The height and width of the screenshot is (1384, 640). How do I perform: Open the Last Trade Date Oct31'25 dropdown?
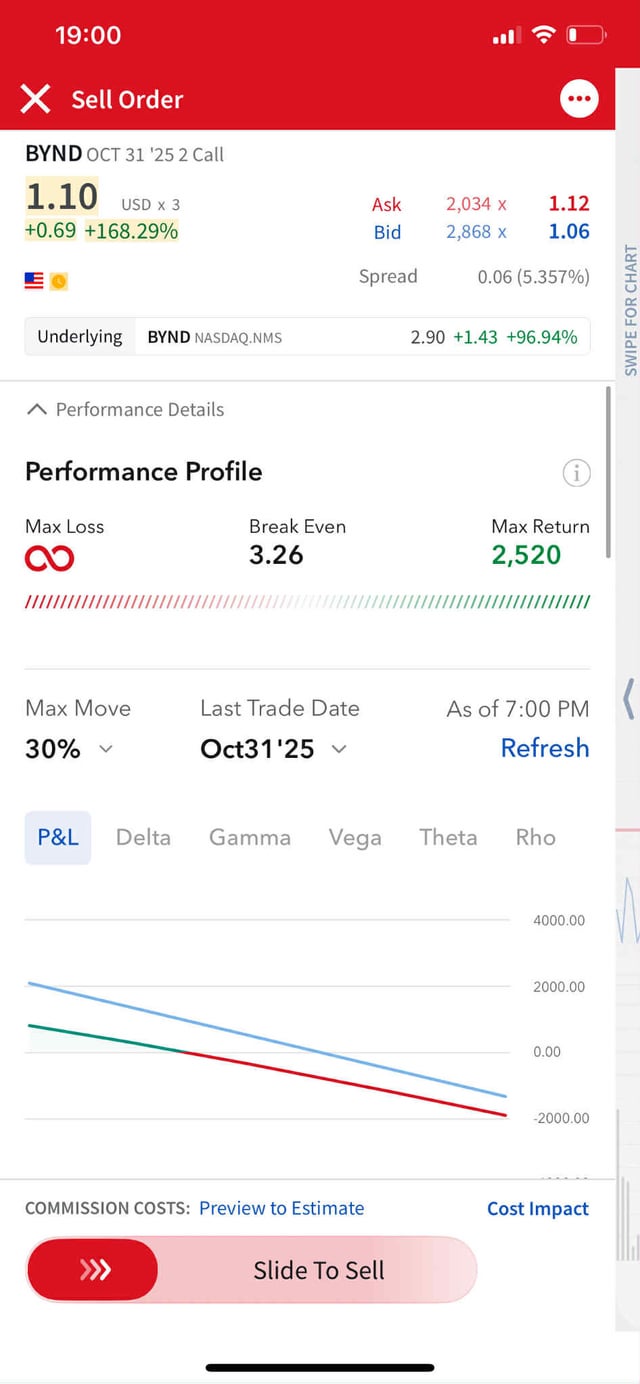point(273,748)
